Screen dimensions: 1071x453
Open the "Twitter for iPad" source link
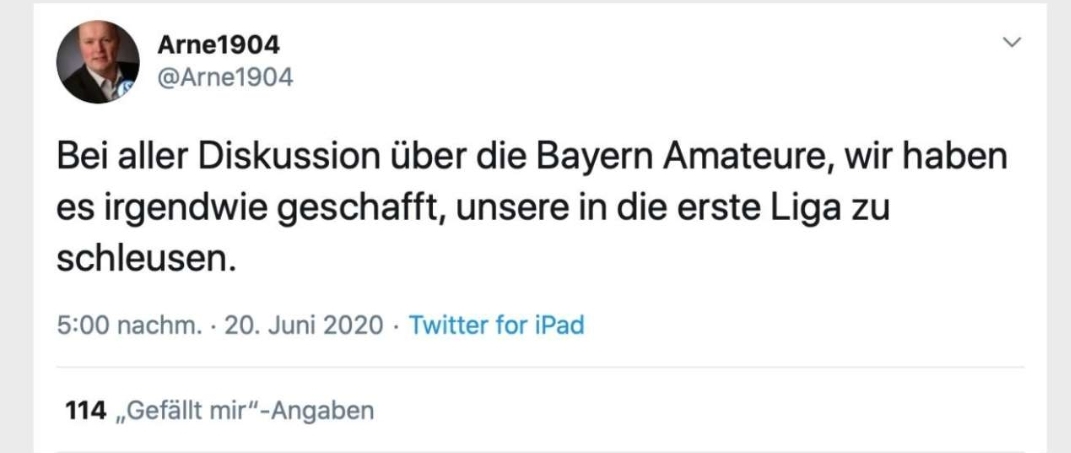pos(497,326)
